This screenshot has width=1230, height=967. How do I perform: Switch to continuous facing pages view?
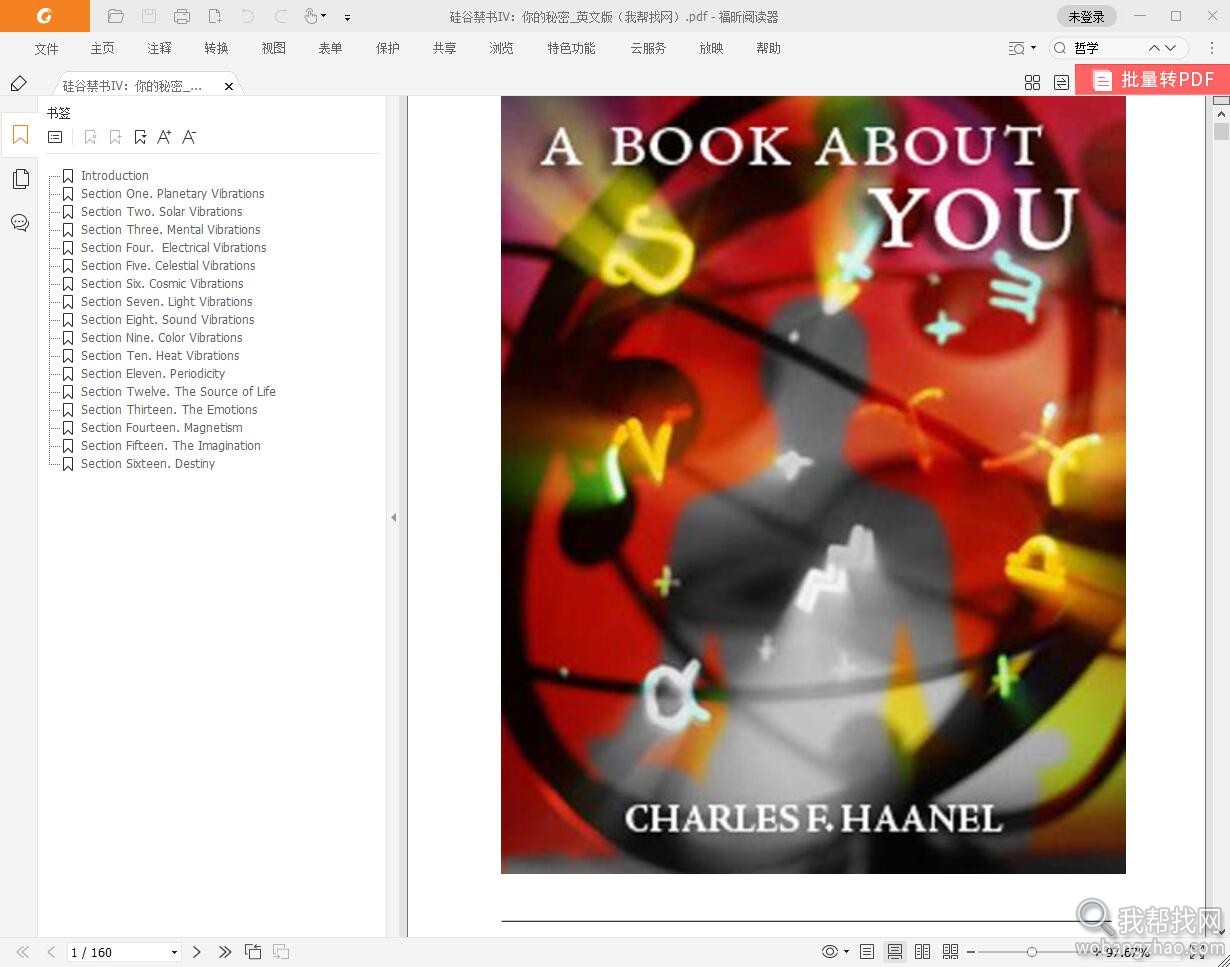pos(950,952)
